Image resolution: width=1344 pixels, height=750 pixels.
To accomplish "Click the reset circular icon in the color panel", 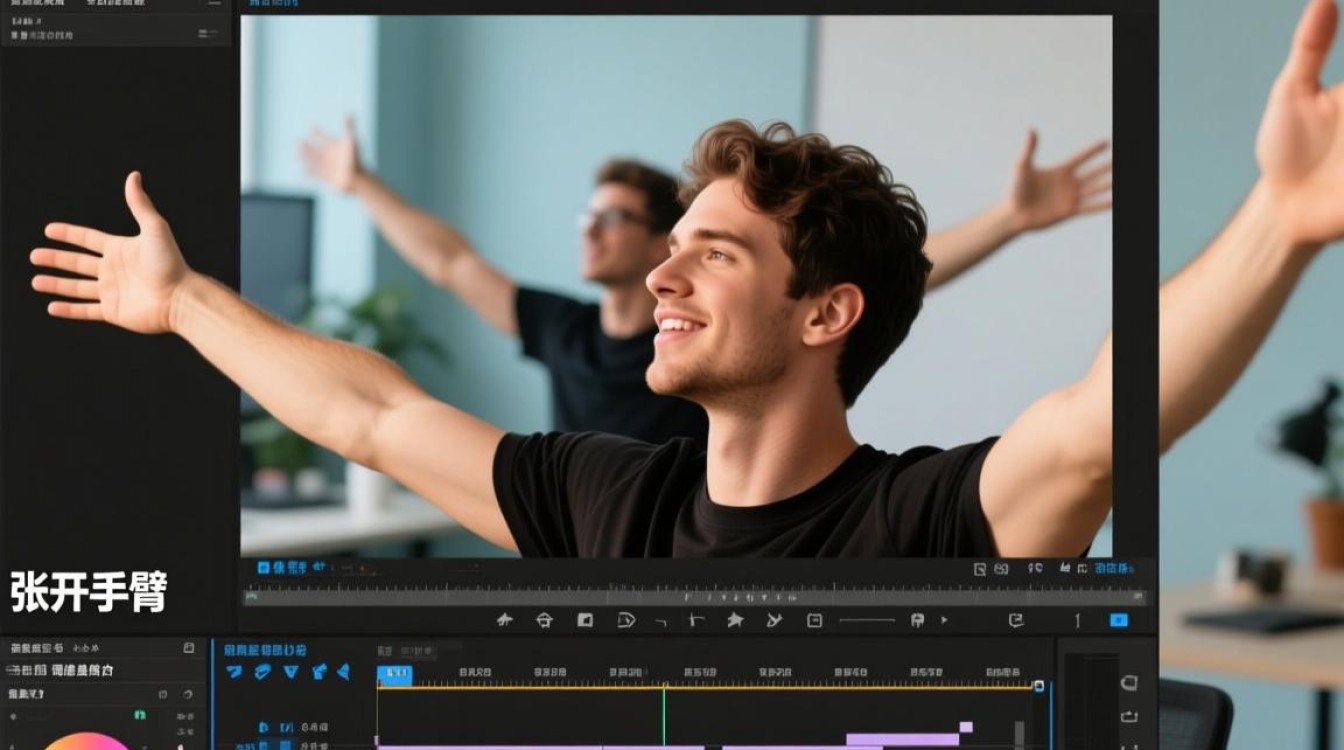I will 187,694.
